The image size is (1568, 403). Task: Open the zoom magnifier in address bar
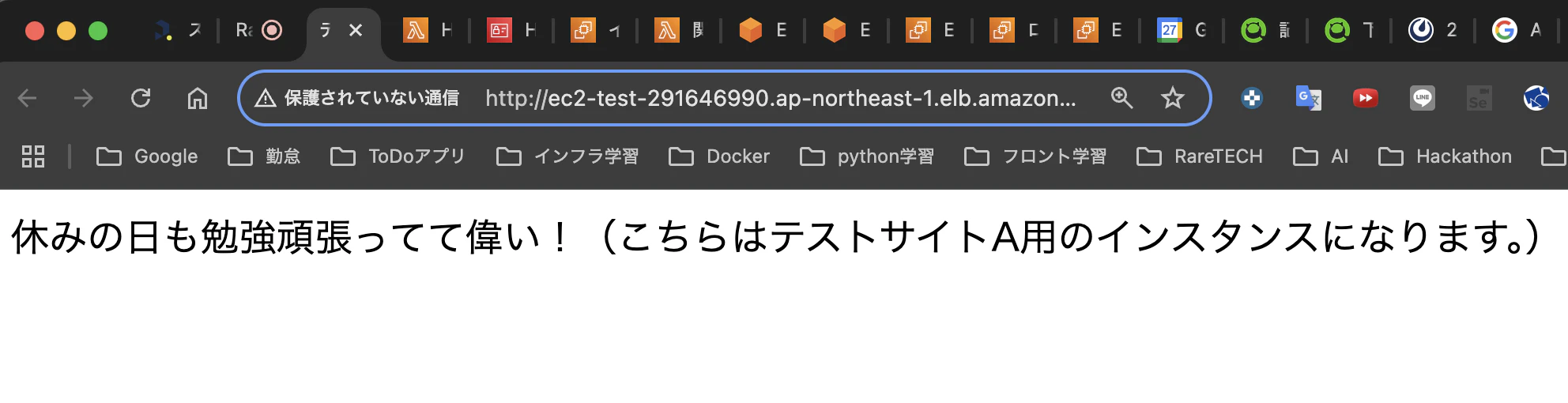[1122, 98]
